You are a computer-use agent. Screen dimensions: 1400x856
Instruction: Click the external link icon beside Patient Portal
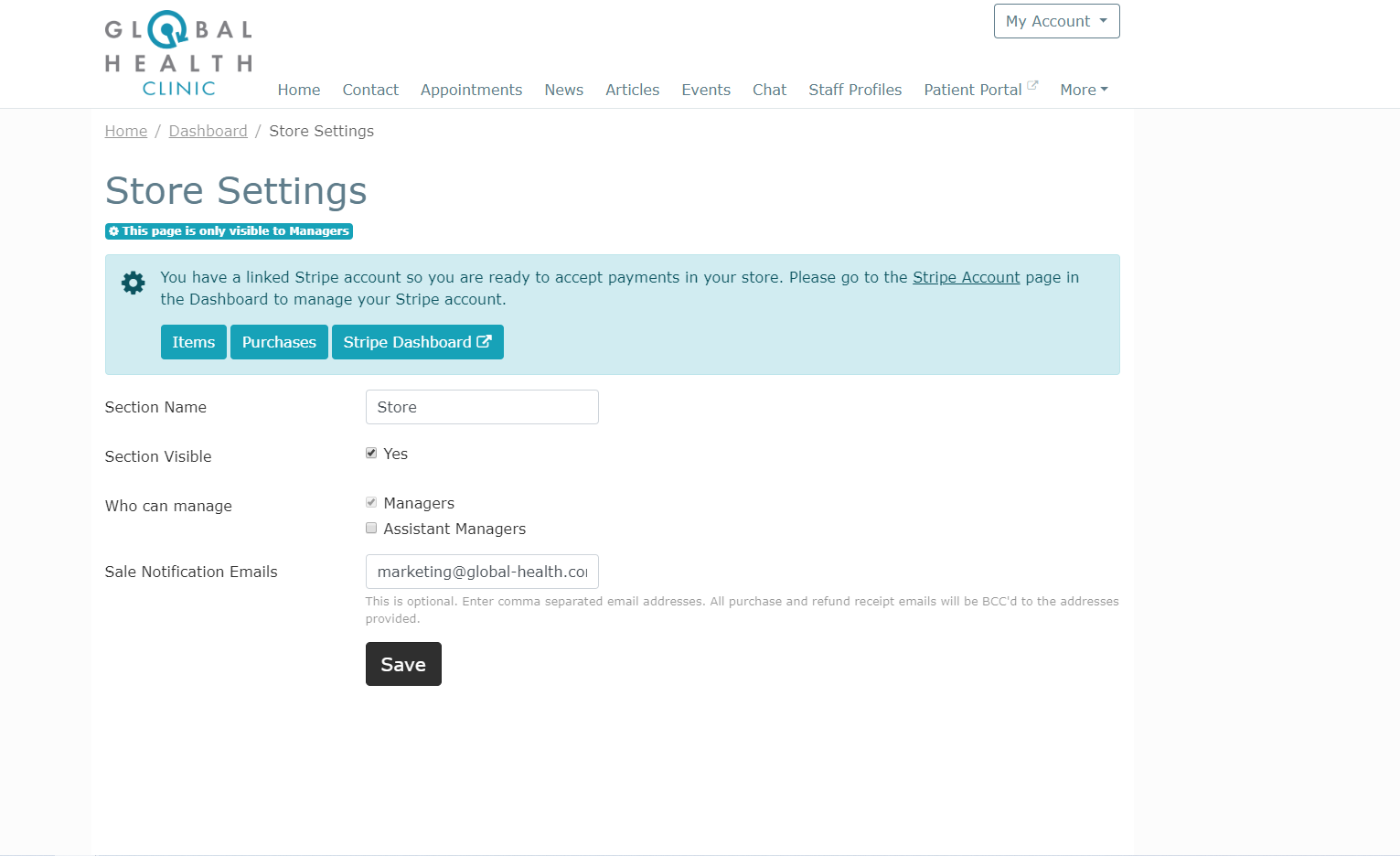point(1032,85)
